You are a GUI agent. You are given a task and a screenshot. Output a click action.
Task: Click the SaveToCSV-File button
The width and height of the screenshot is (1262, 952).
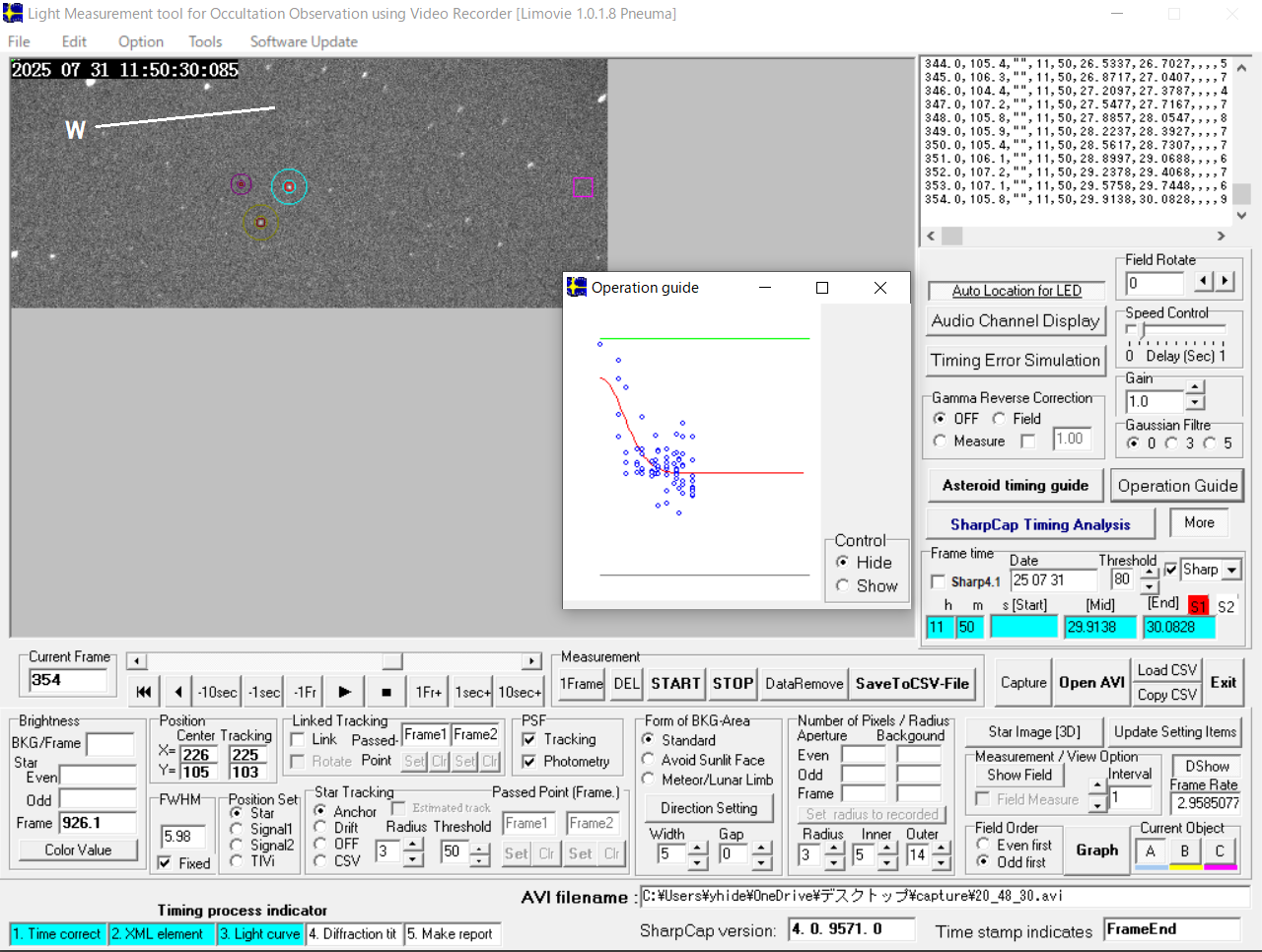(x=912, y=683)
